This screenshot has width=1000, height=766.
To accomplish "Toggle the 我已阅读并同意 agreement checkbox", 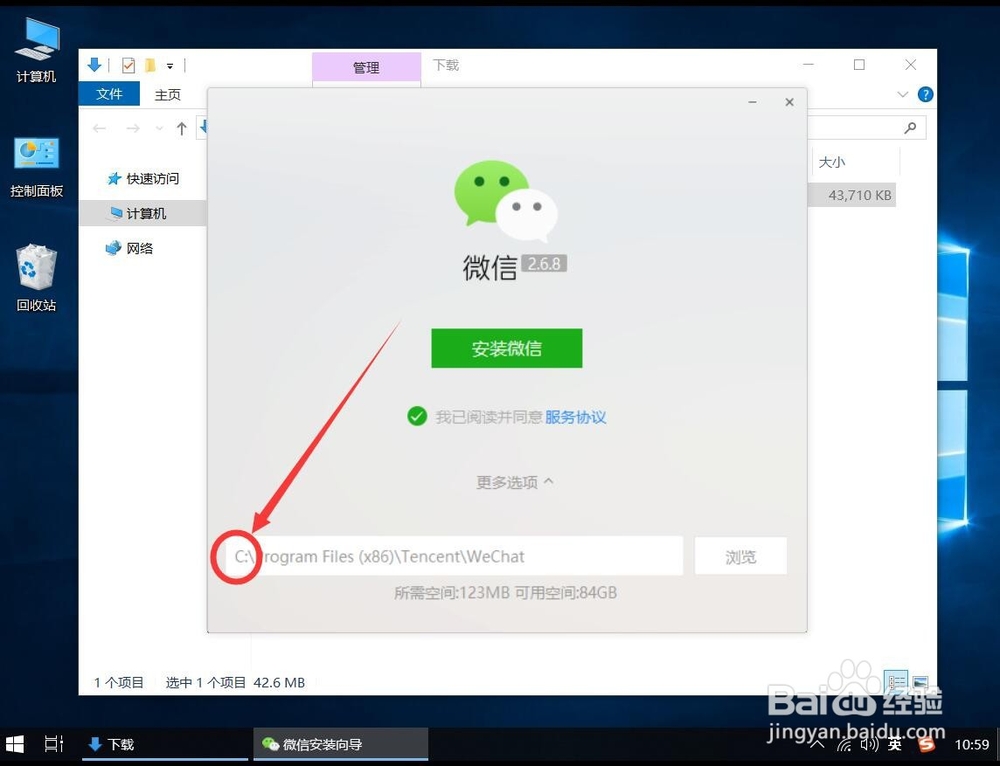I will pos(417,416).
